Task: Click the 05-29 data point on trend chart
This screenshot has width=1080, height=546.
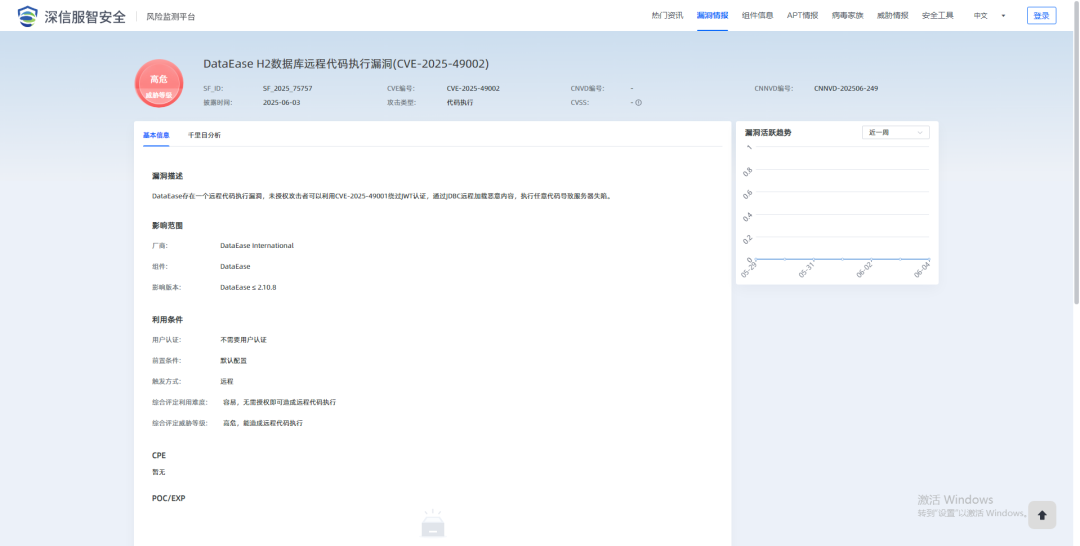Action: coord(756,260)
